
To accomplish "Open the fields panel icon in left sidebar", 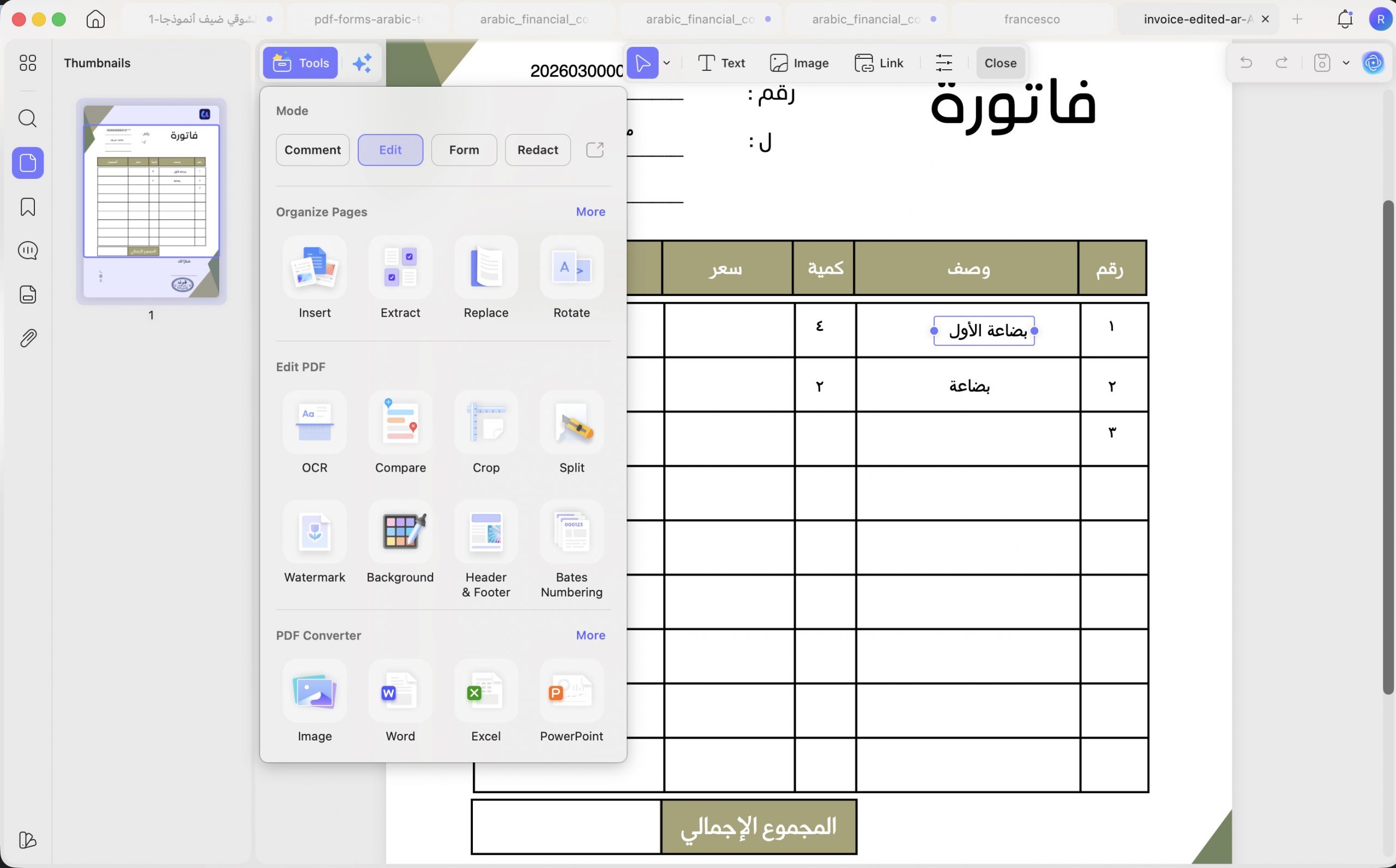I will (x=28, y=294).
